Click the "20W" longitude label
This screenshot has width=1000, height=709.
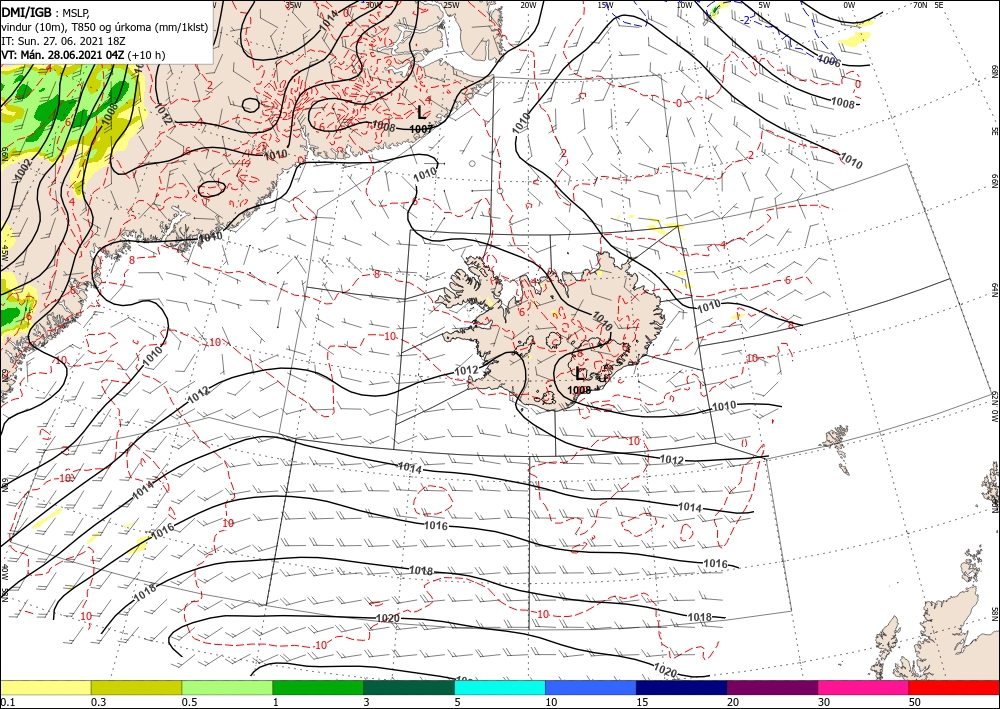(x=528, y=5)
